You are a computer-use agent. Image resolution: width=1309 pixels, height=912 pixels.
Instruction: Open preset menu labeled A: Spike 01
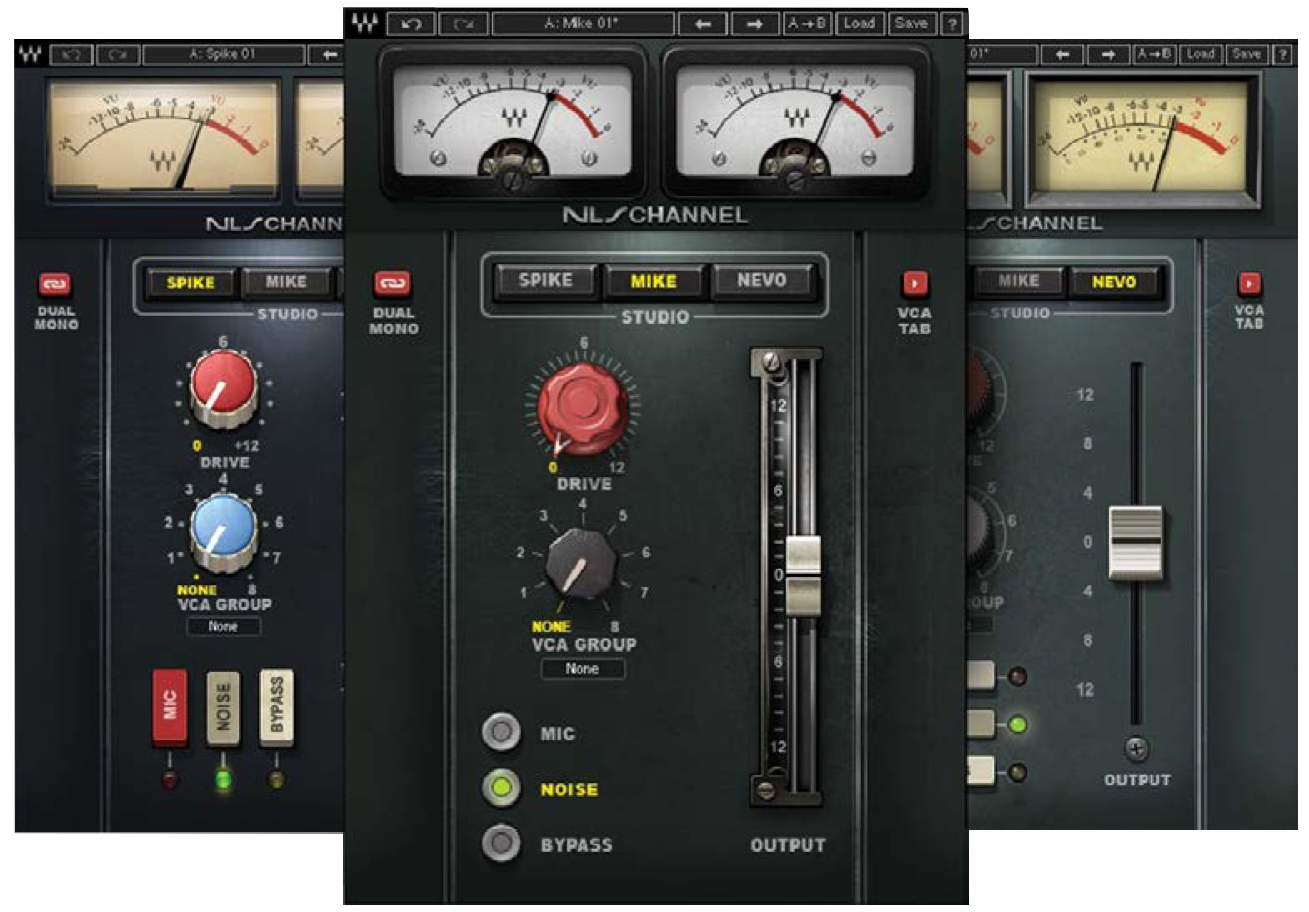click(222, 54)
